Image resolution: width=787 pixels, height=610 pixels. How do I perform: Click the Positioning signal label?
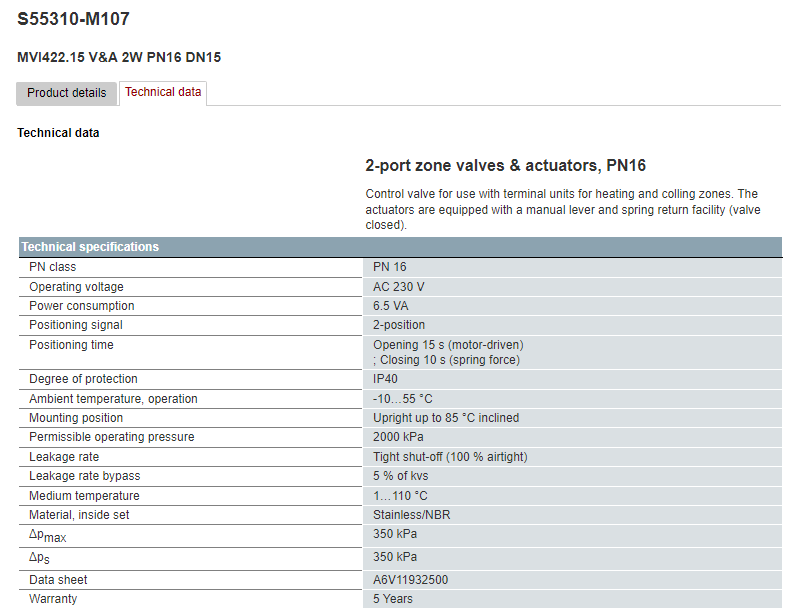click(76, 325)
